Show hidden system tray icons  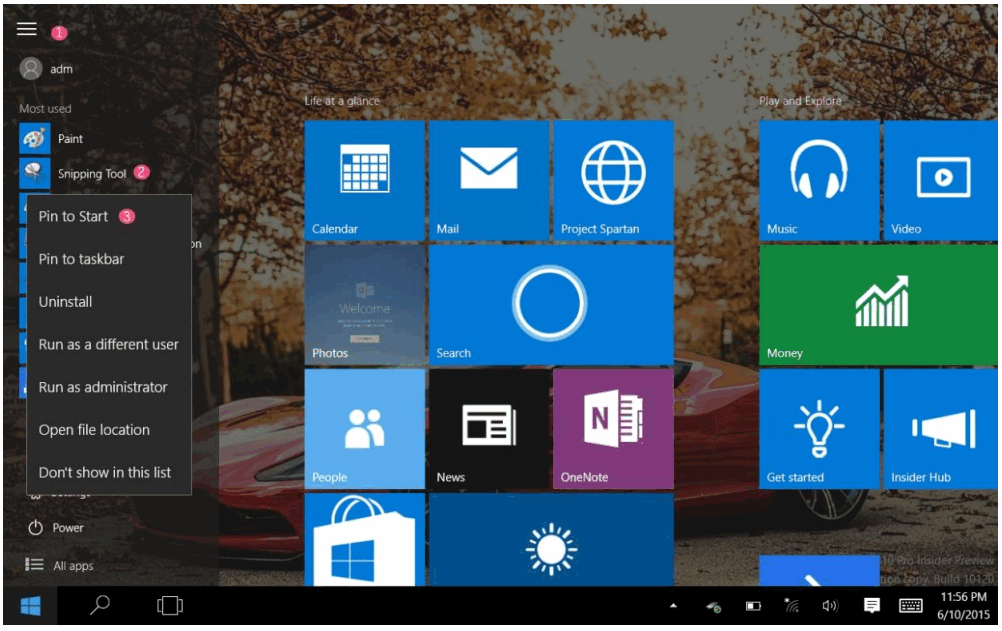pyautogui.click(x=673, y=606)
